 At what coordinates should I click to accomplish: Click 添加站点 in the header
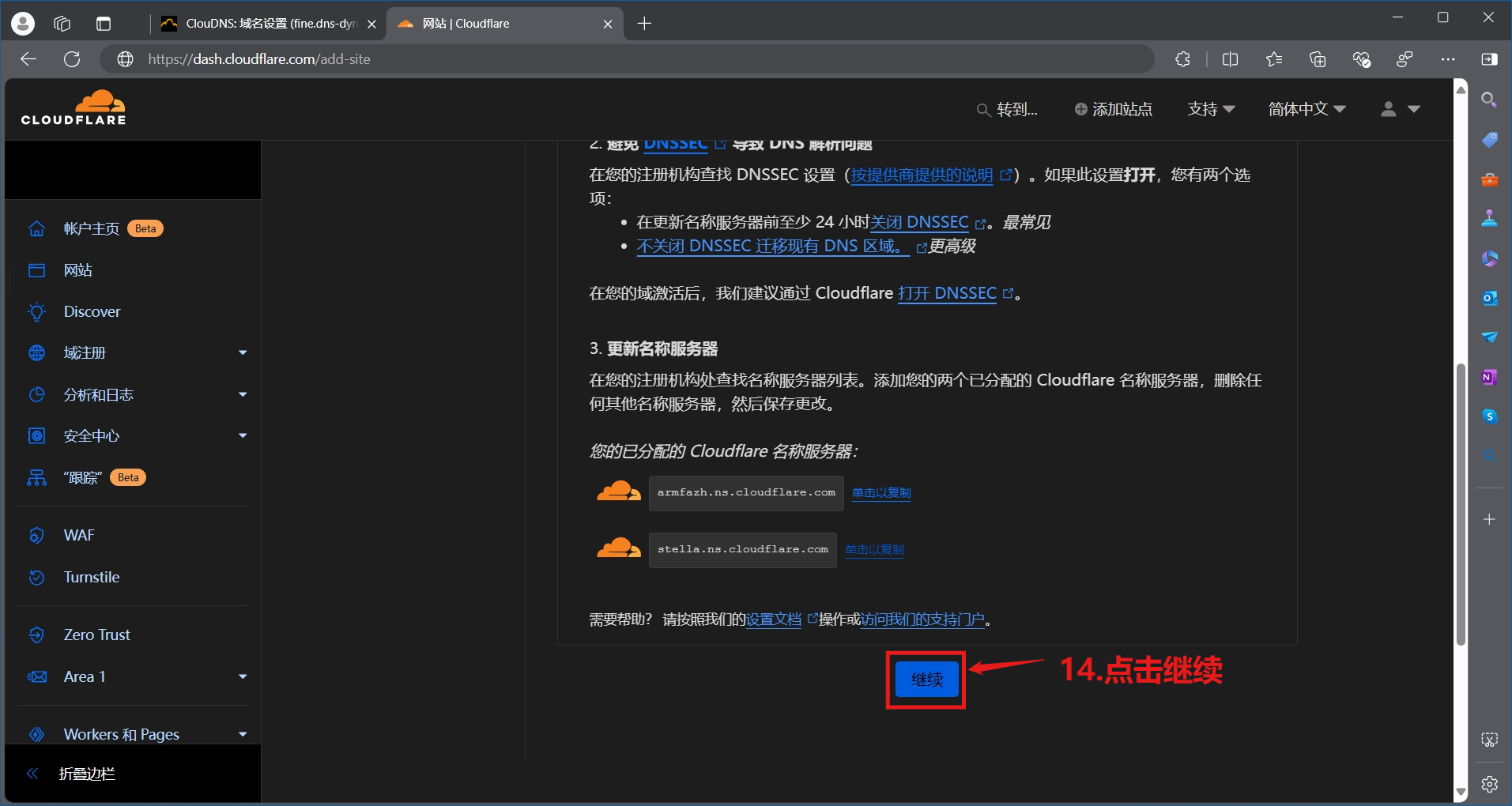tap(1113, 109)
